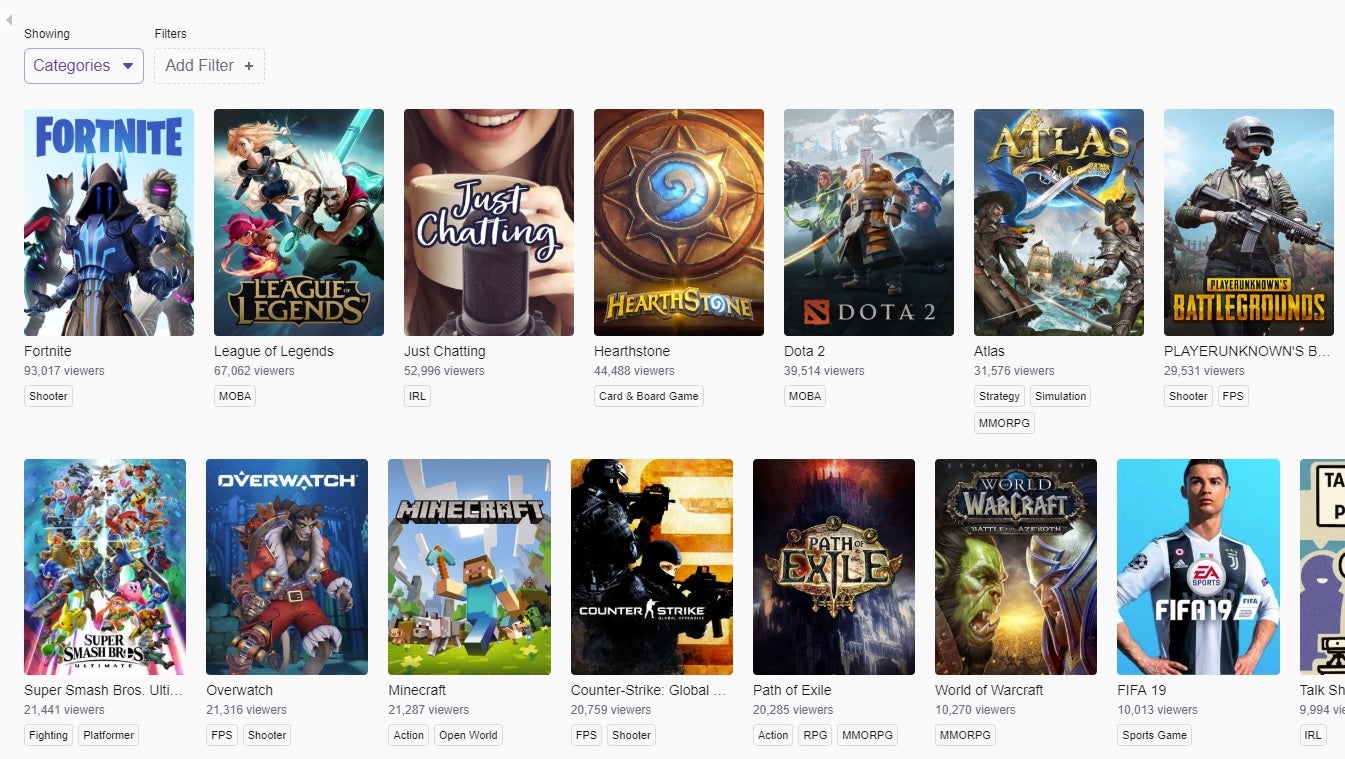Viewport: 1345px width, 759px height.
Task: Click the 21,287 viewers text
Action: [428, 710]
